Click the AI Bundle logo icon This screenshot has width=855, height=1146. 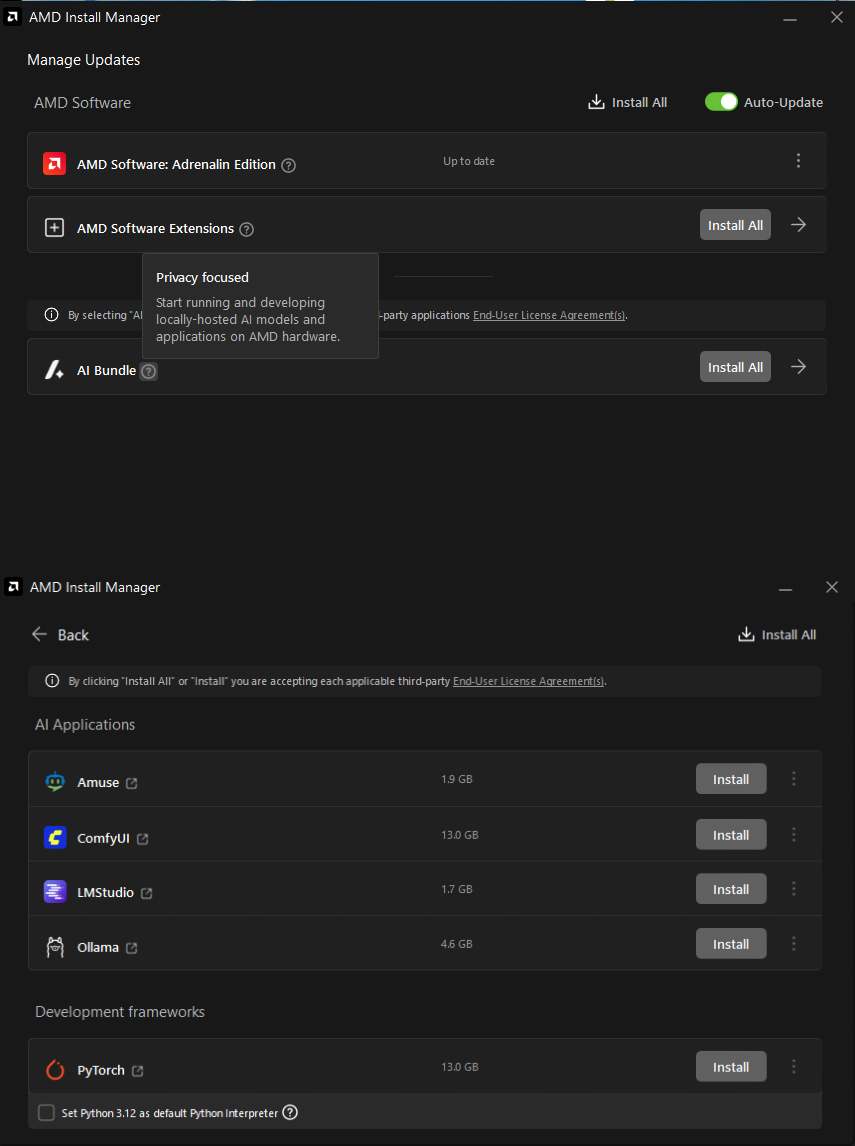pos(55,370)
